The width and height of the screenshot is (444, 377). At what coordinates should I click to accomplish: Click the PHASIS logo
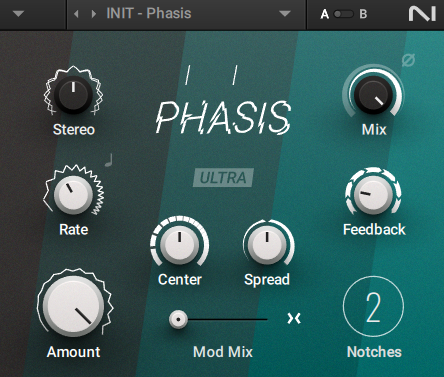click(223, 117)
